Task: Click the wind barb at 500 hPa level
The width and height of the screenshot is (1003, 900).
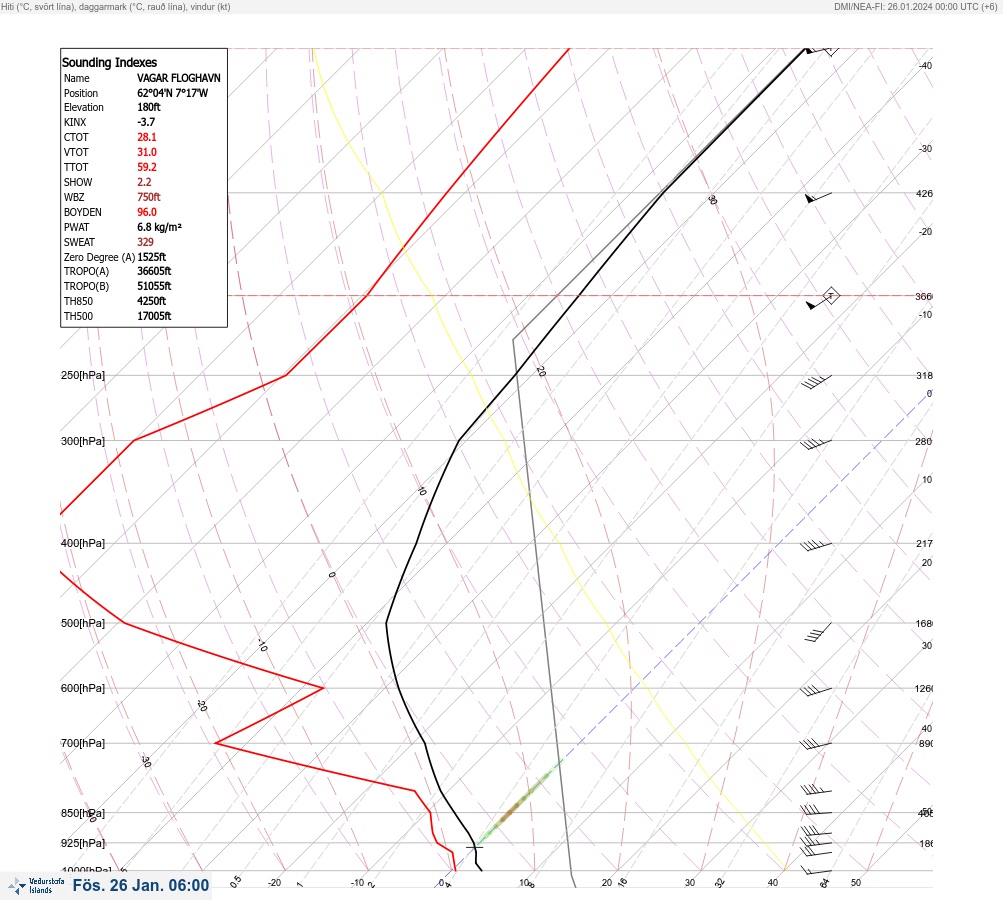Action: pyautogui.click(x=818, y=632)
